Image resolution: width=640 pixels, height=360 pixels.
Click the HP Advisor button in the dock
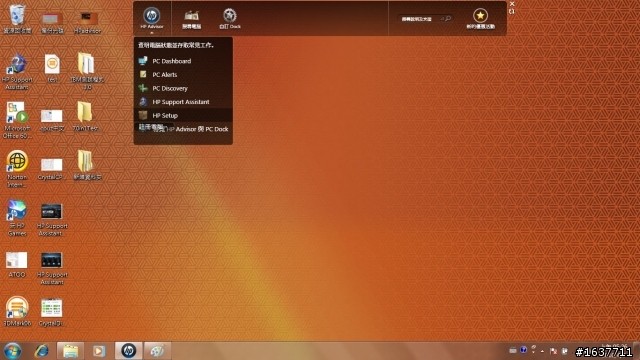(151, 18)
